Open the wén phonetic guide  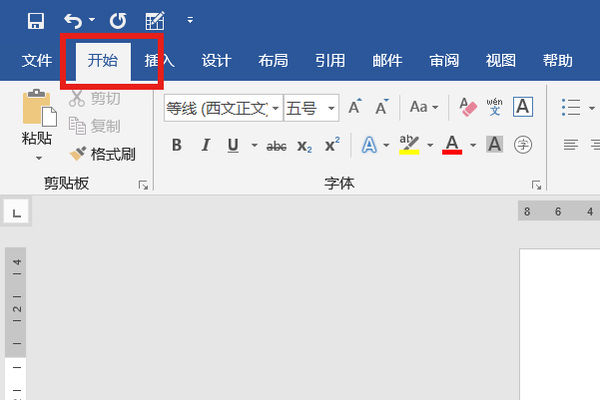pyautogui.click(x=494, y=107)
